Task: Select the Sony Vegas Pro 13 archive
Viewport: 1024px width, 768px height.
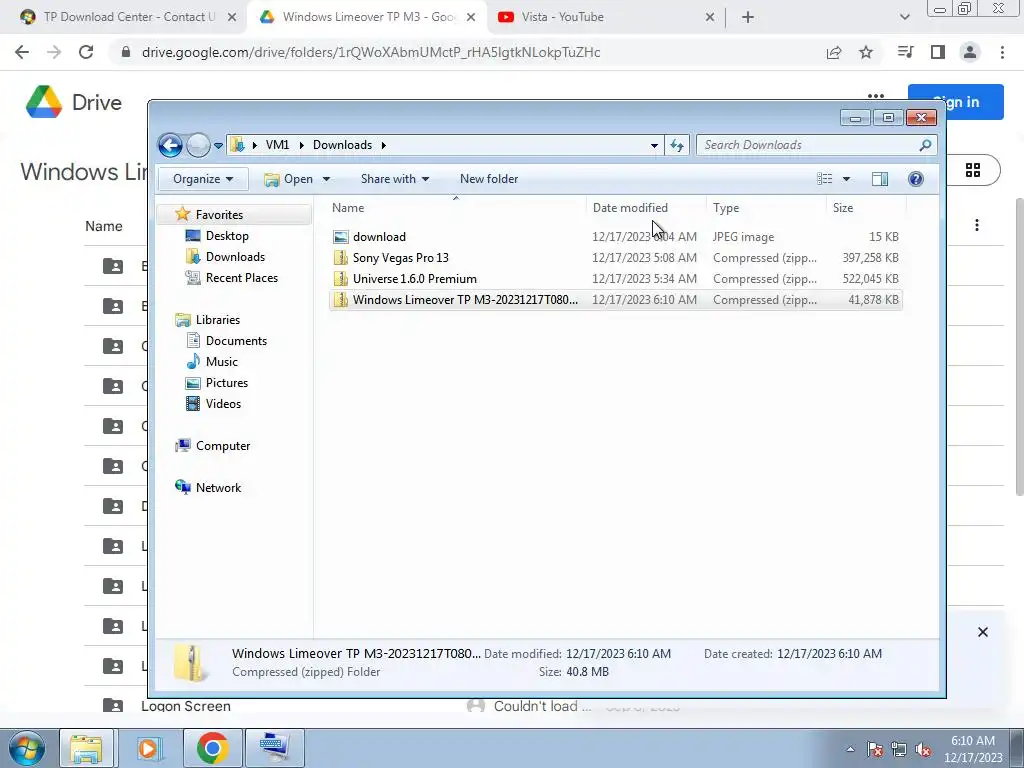Action: tap(615, 258)
